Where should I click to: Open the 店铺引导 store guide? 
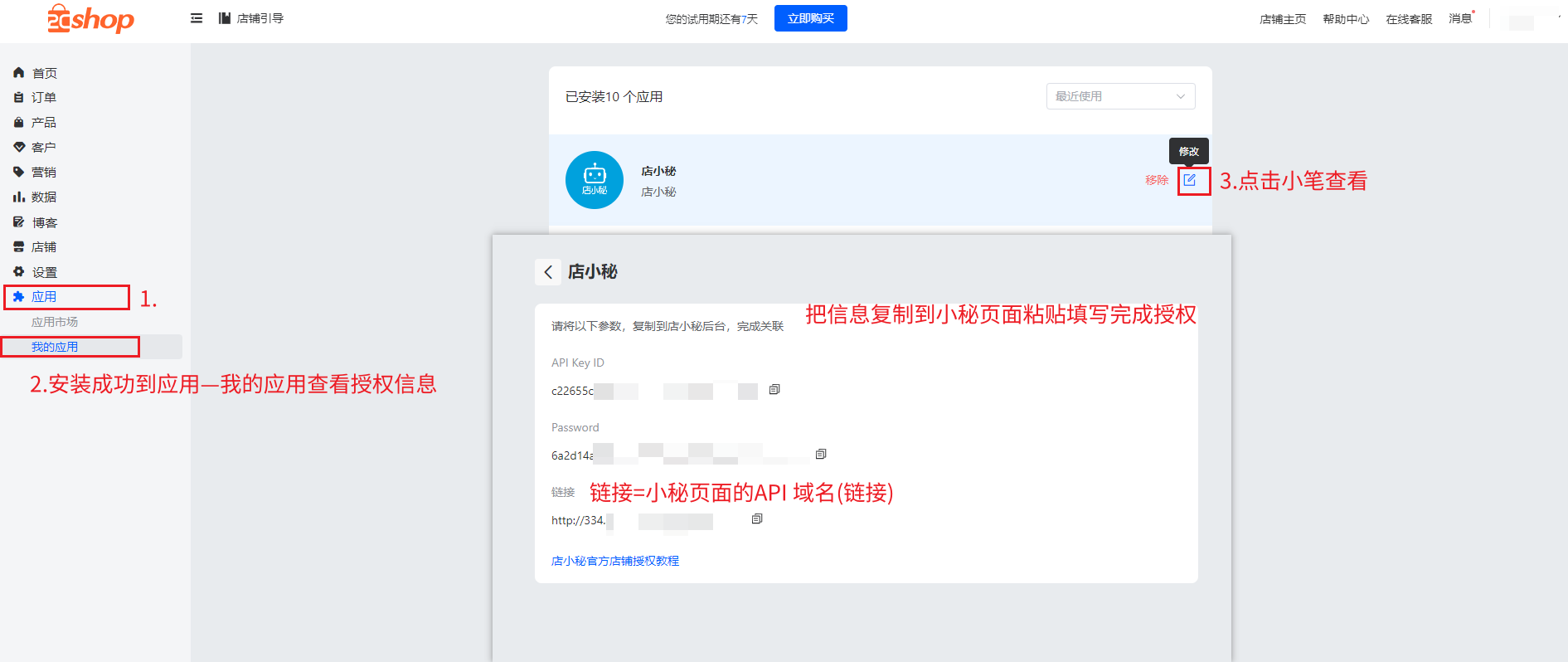coord(251,18)
